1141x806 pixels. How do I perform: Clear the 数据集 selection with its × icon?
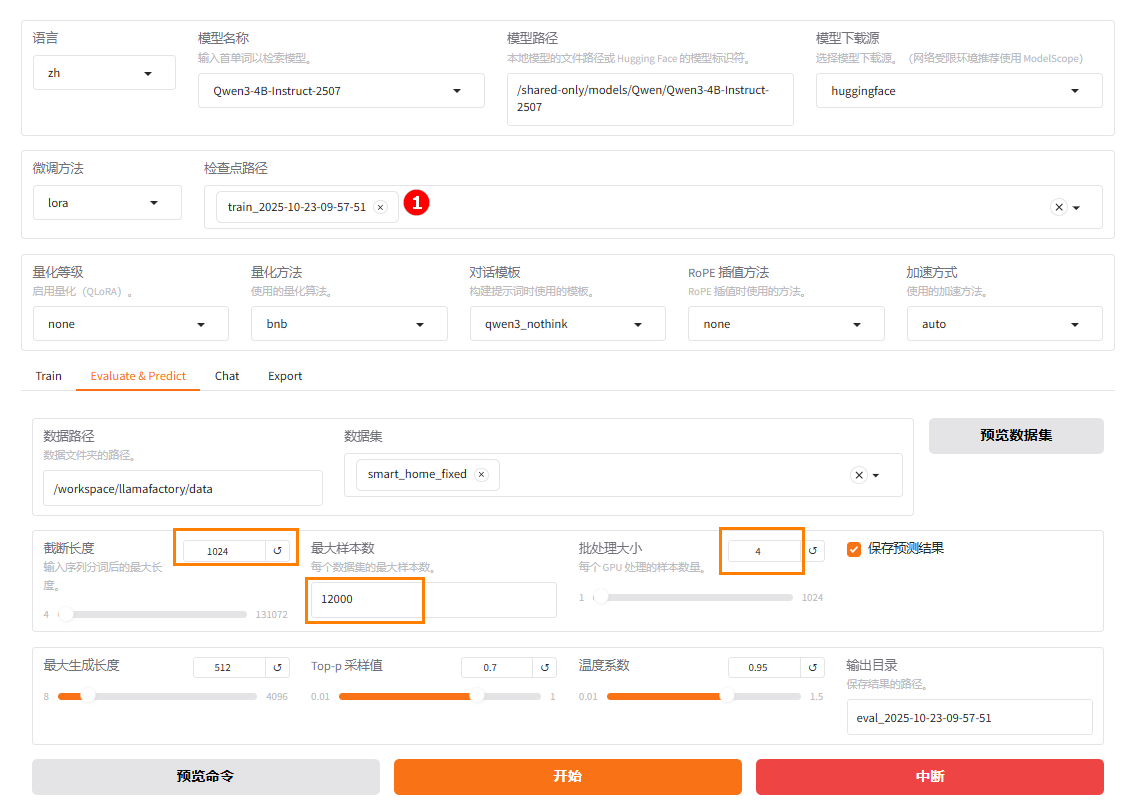pos(858,475)
